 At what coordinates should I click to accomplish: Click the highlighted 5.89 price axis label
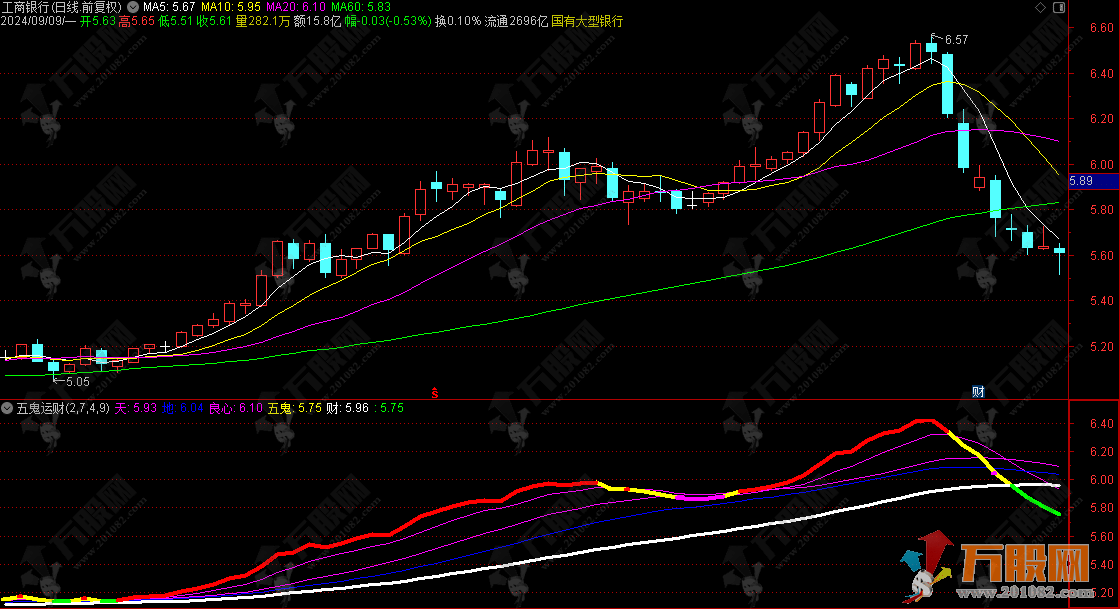pos(1094,181)
